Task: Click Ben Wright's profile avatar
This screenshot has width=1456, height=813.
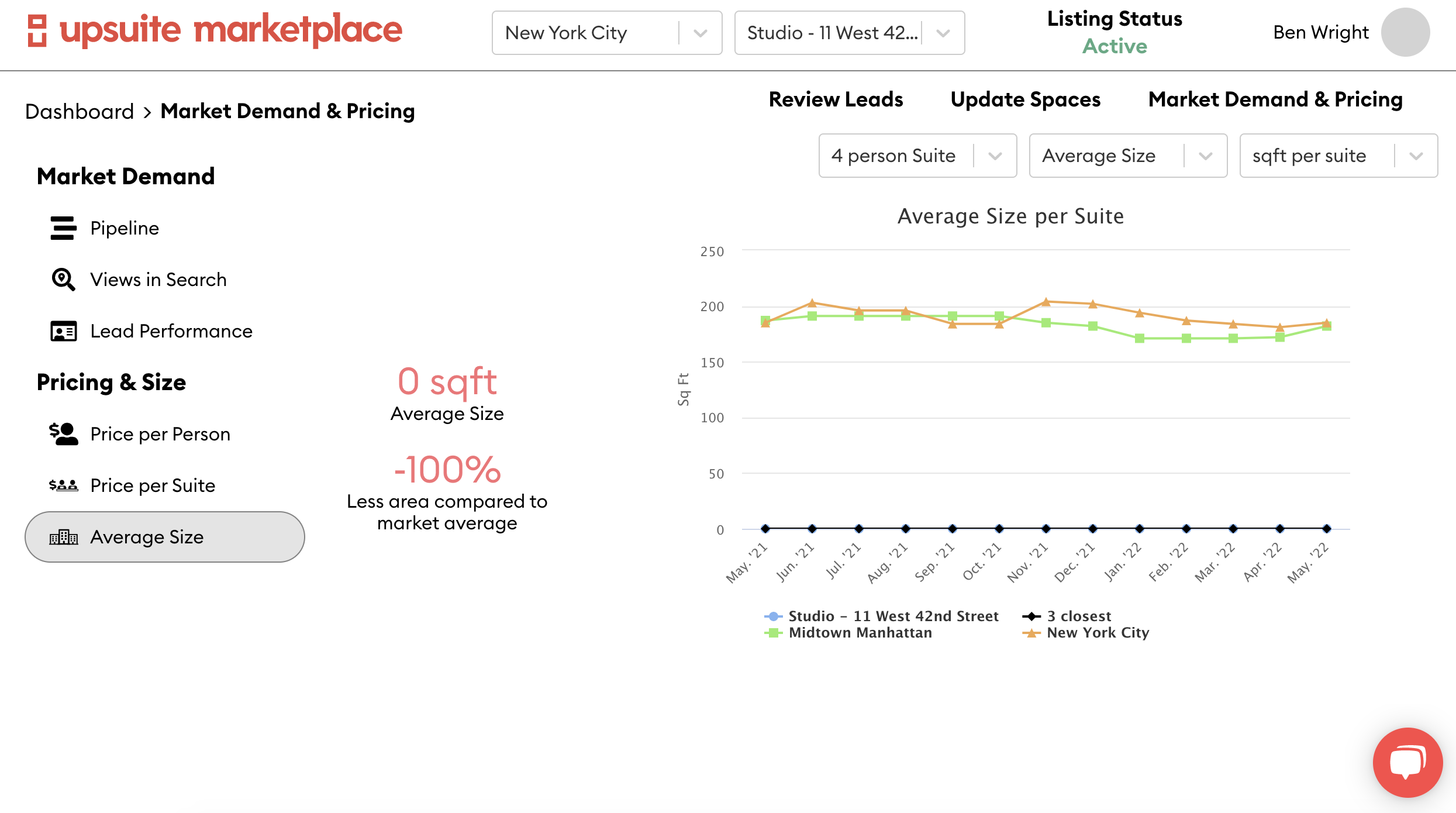Action: (1405, 32)
